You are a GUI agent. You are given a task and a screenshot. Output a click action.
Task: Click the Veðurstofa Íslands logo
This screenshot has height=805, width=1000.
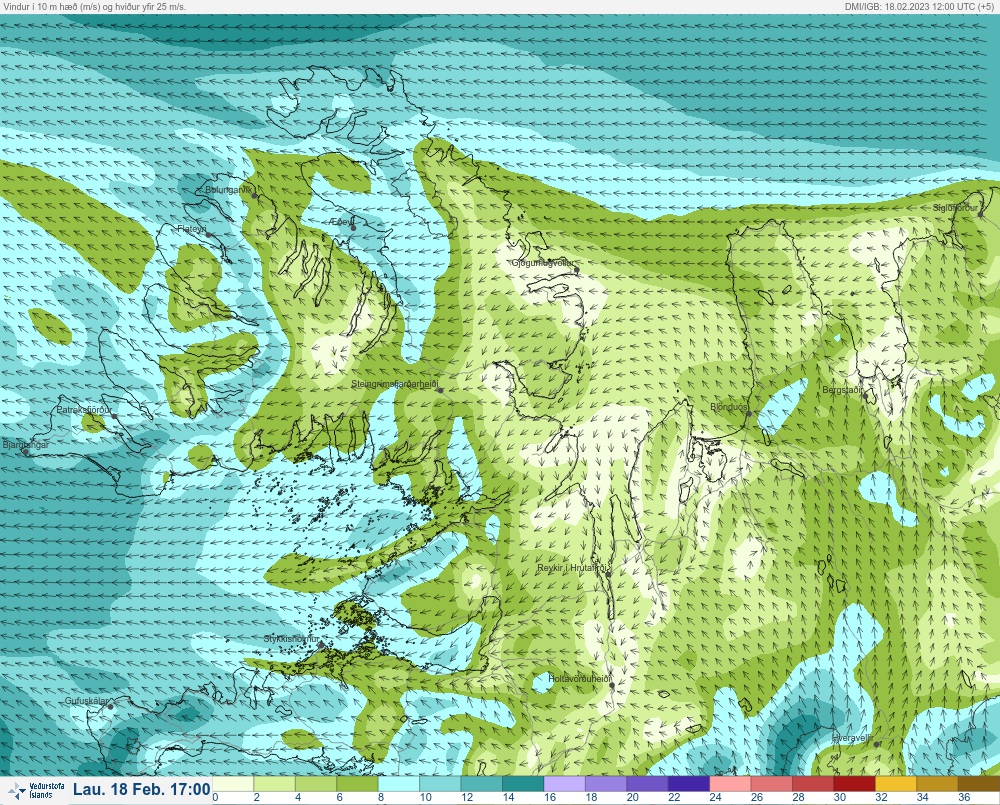[36, 791]
